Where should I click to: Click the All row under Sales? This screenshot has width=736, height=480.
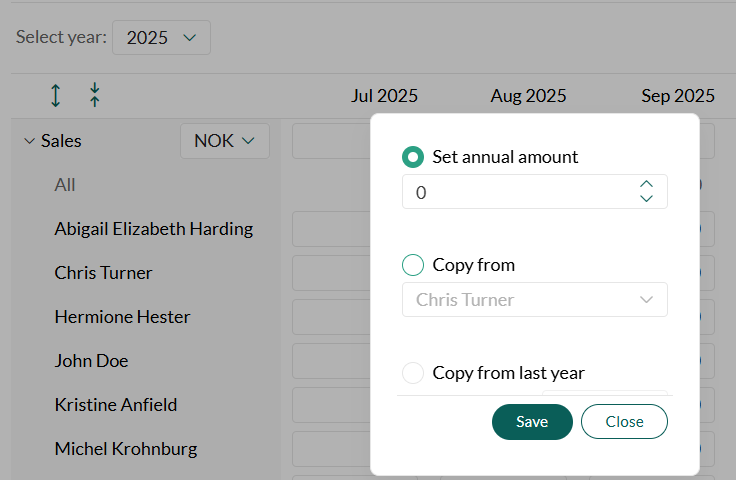coord(65,185)
